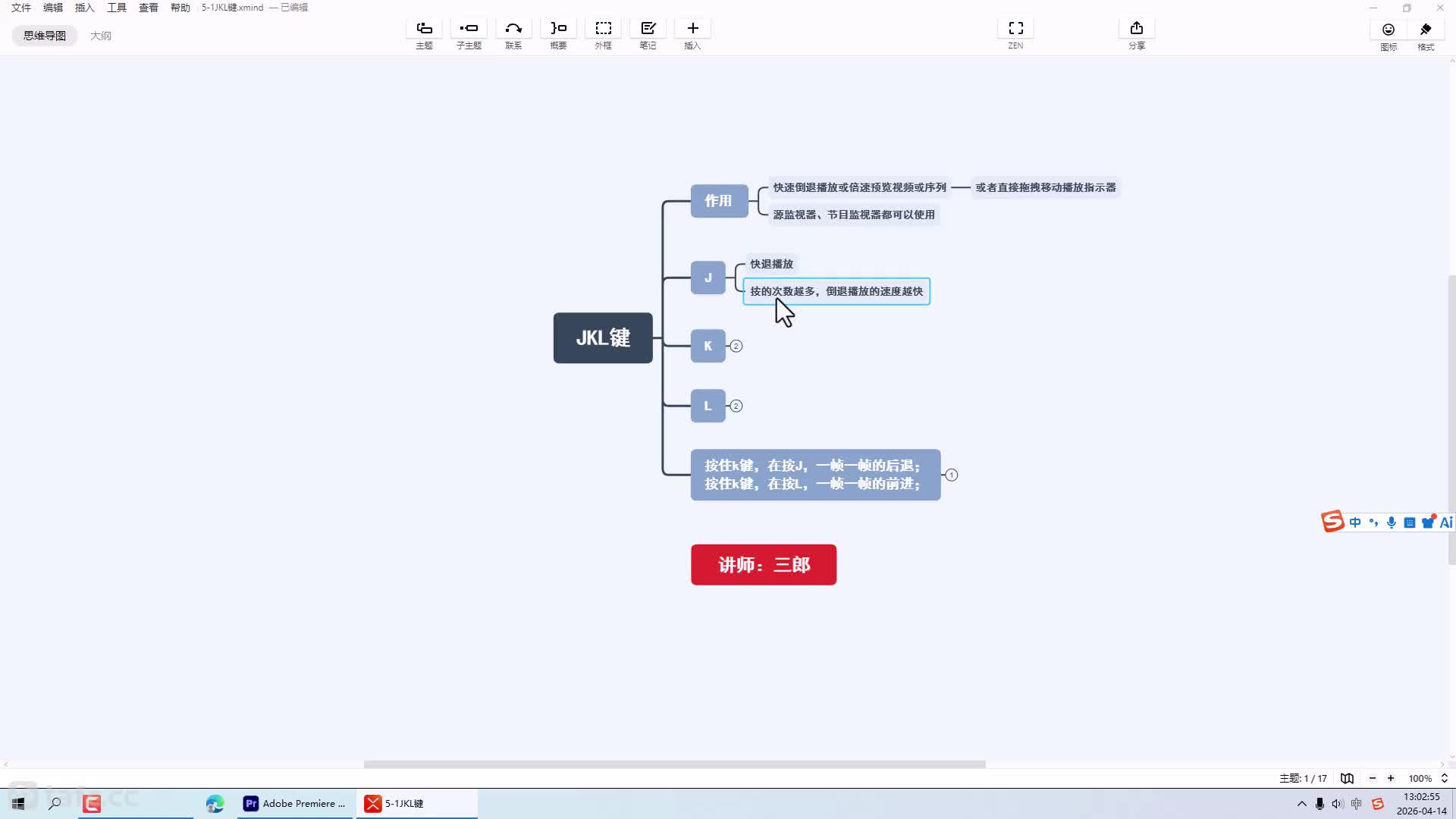Expand collapsed children of K node
Screen dimensions: 1456x819
coord(736,346)
